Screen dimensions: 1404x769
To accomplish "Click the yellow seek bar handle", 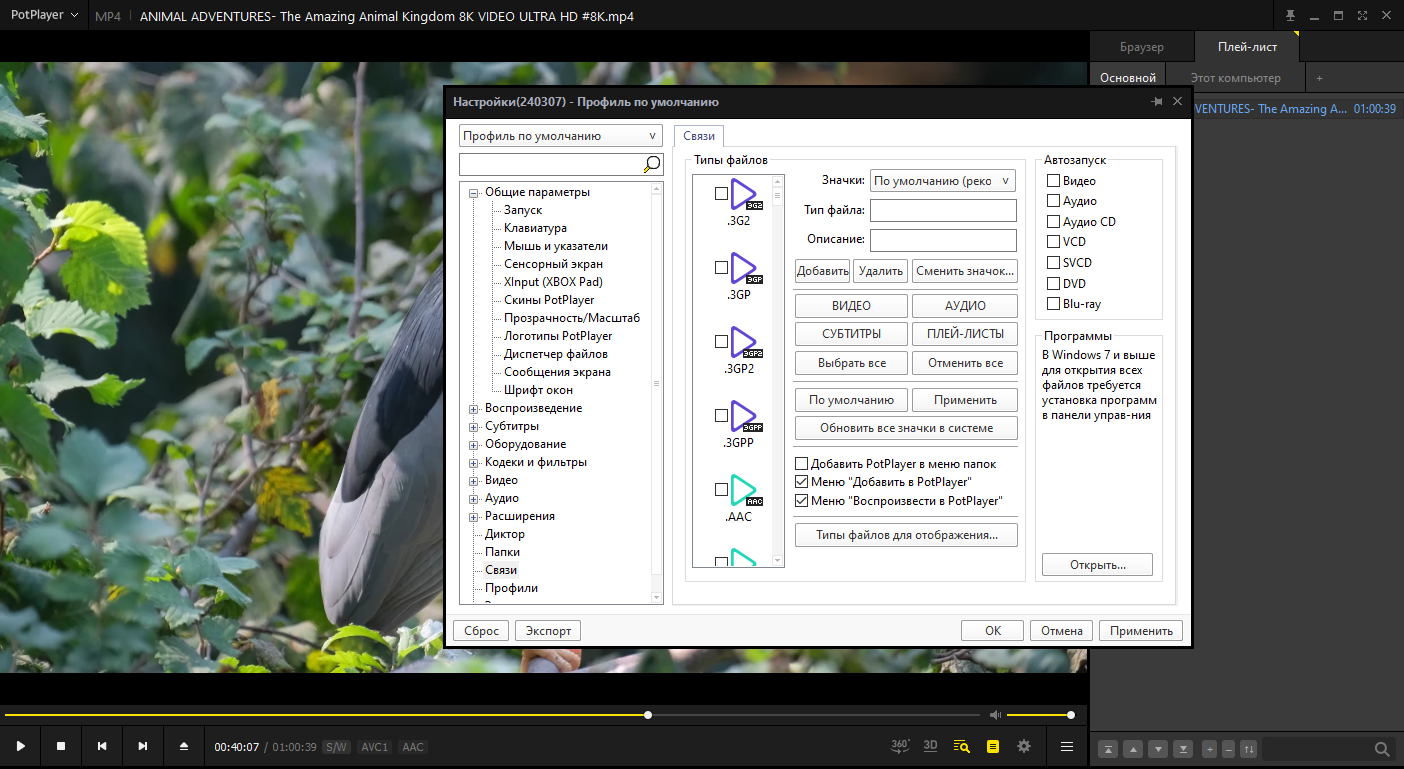I will point(648,715).
